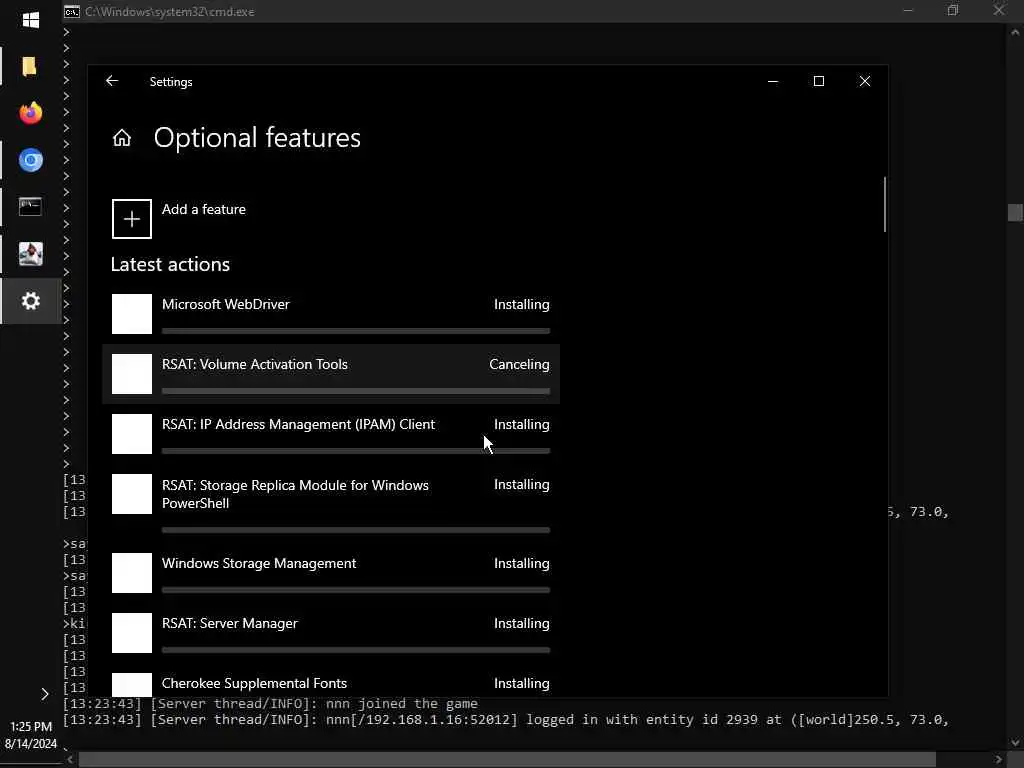Click the Storage Replica Module progress bar
Image resolution: width=1024 pixels, height=768 pixels.
355,530
